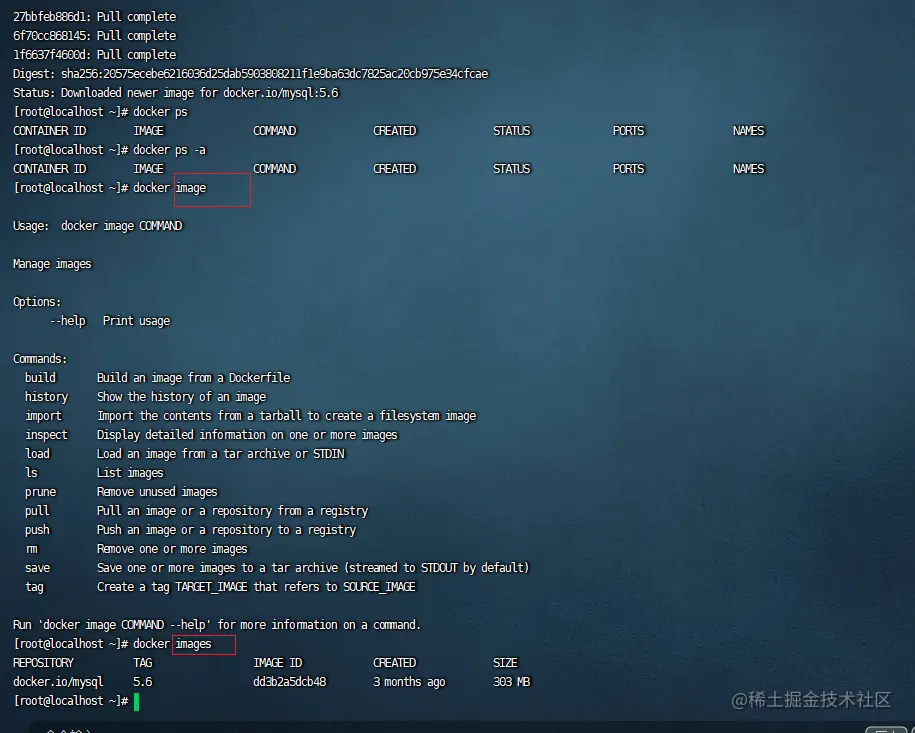Click 'Build an image from a Dockerfile' description
Screen dimensions: 915x733
(193, 378)
